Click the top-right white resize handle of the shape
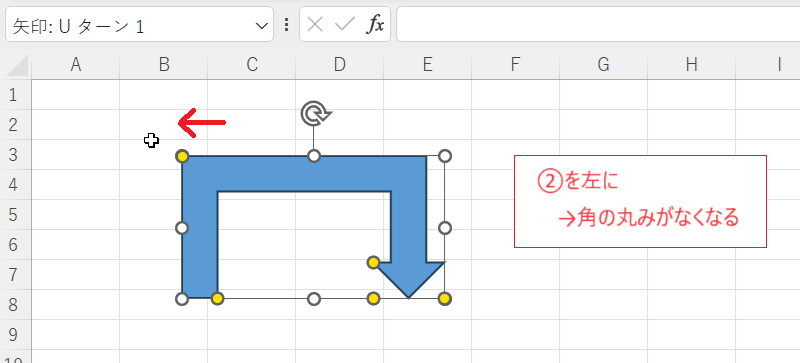Screen dimensions: 800x363 pyautogui.click(x=445, y=156)
